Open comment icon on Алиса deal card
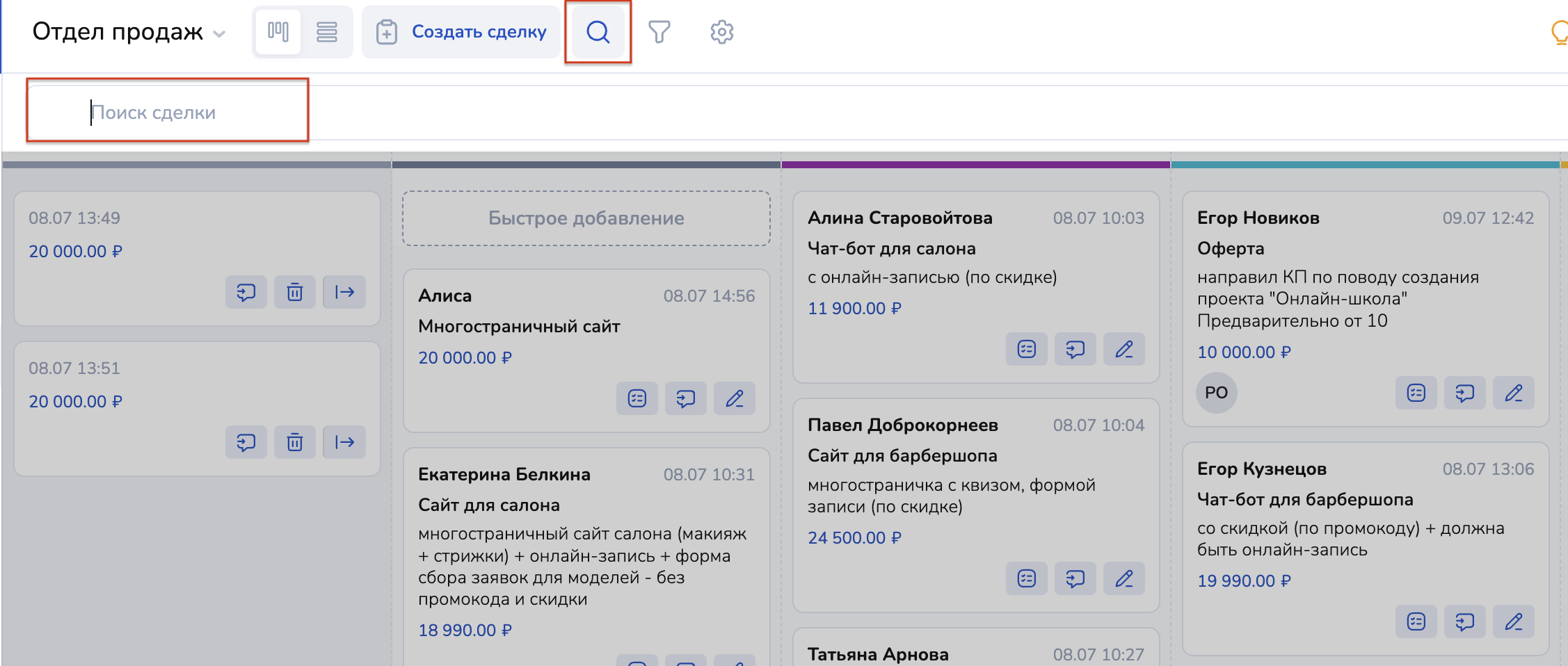The image size is (1568, 666). [685, 398]
